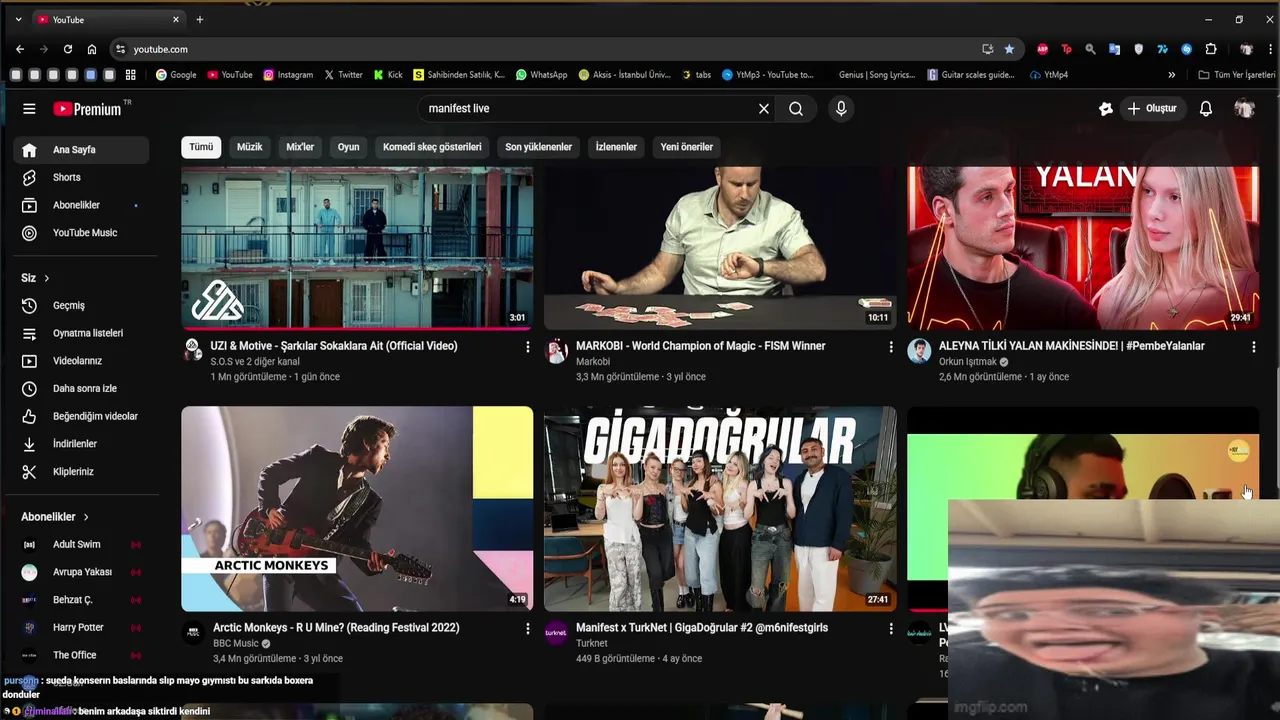Select the İzlenenler filter chip
The width and height of the screenshot is (1280, 720).
pyautogui.click(x=616, y=147)
